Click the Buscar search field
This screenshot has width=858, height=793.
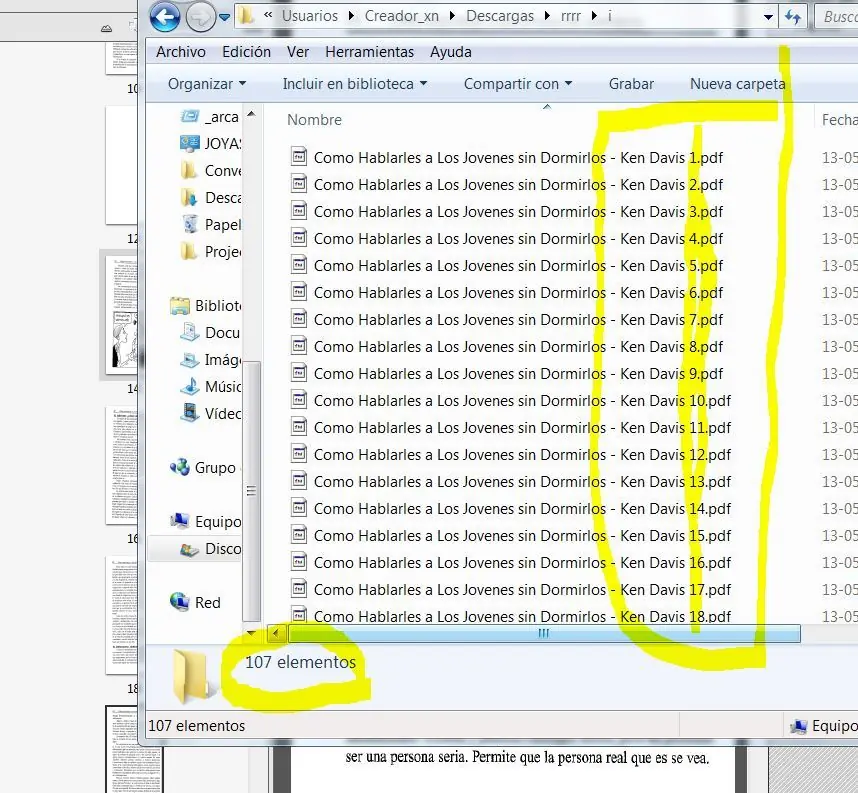836,17
